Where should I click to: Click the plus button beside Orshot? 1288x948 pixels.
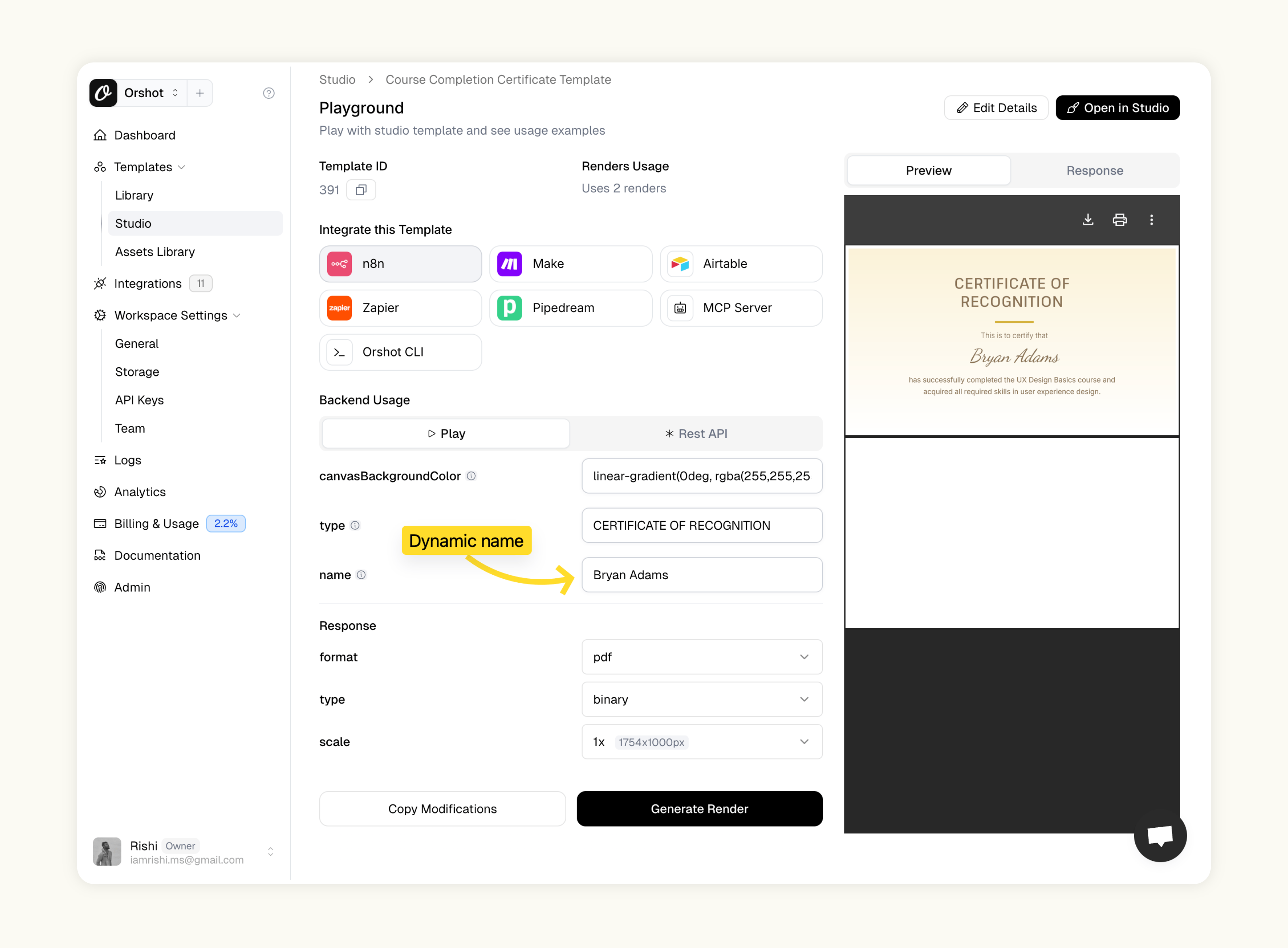200,93
